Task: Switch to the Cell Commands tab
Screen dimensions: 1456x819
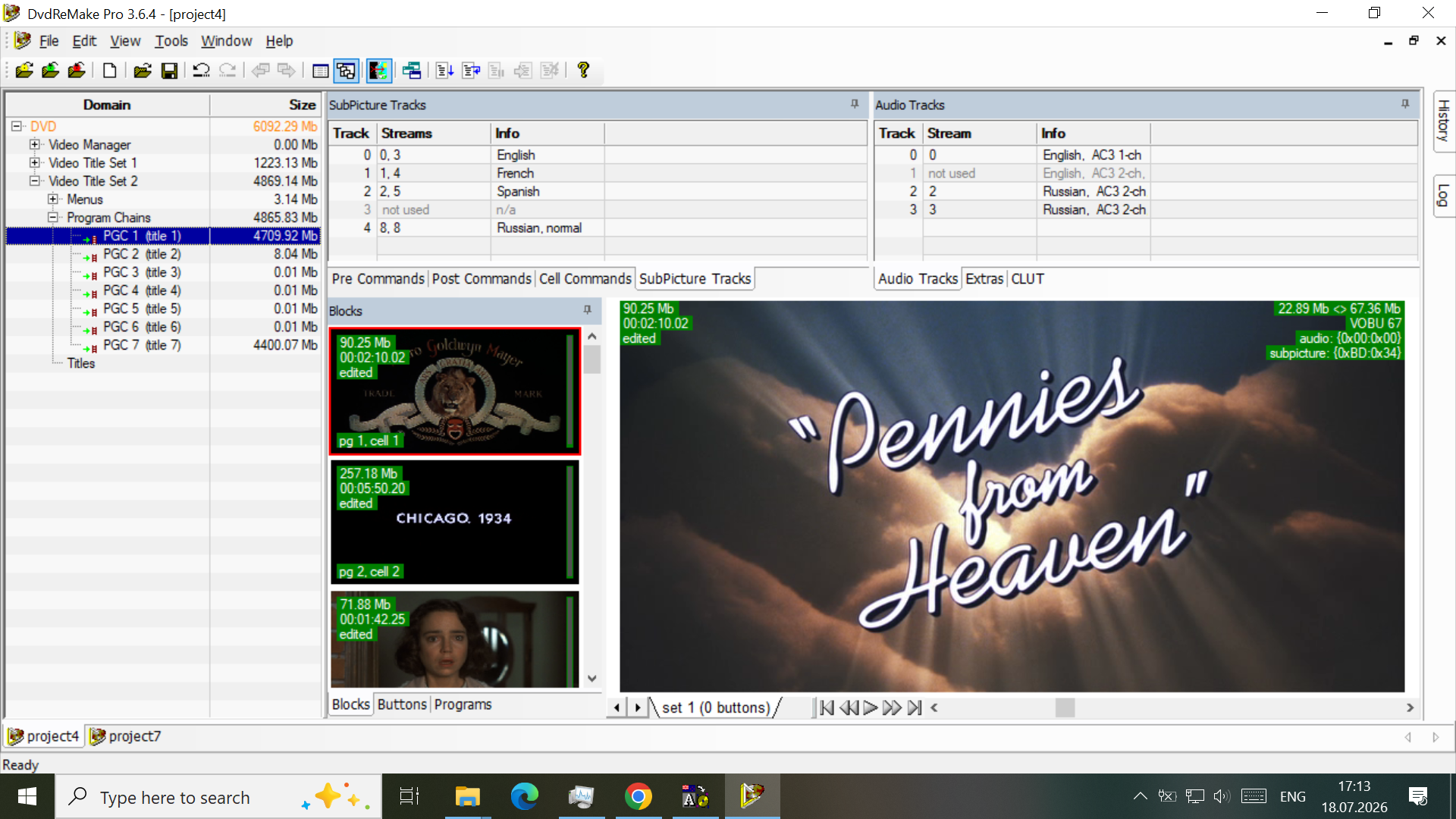Action: [585, 279]
